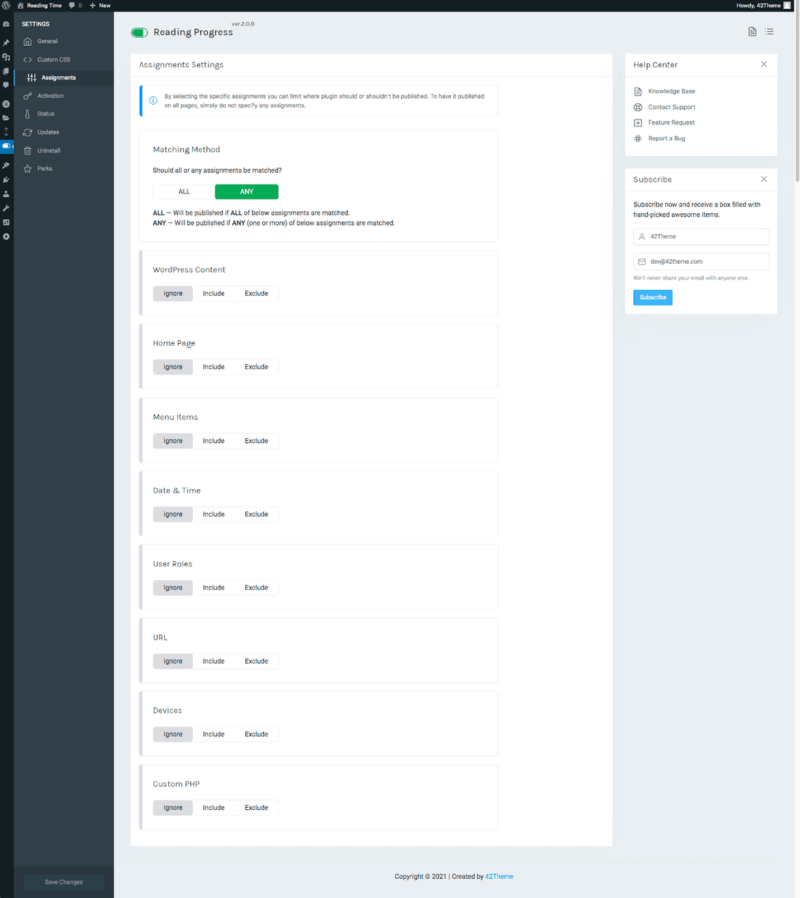The width and height of the screenshot is (800, 898).
Task: Click the Save Changes button
Action: (x=64, y=882)
